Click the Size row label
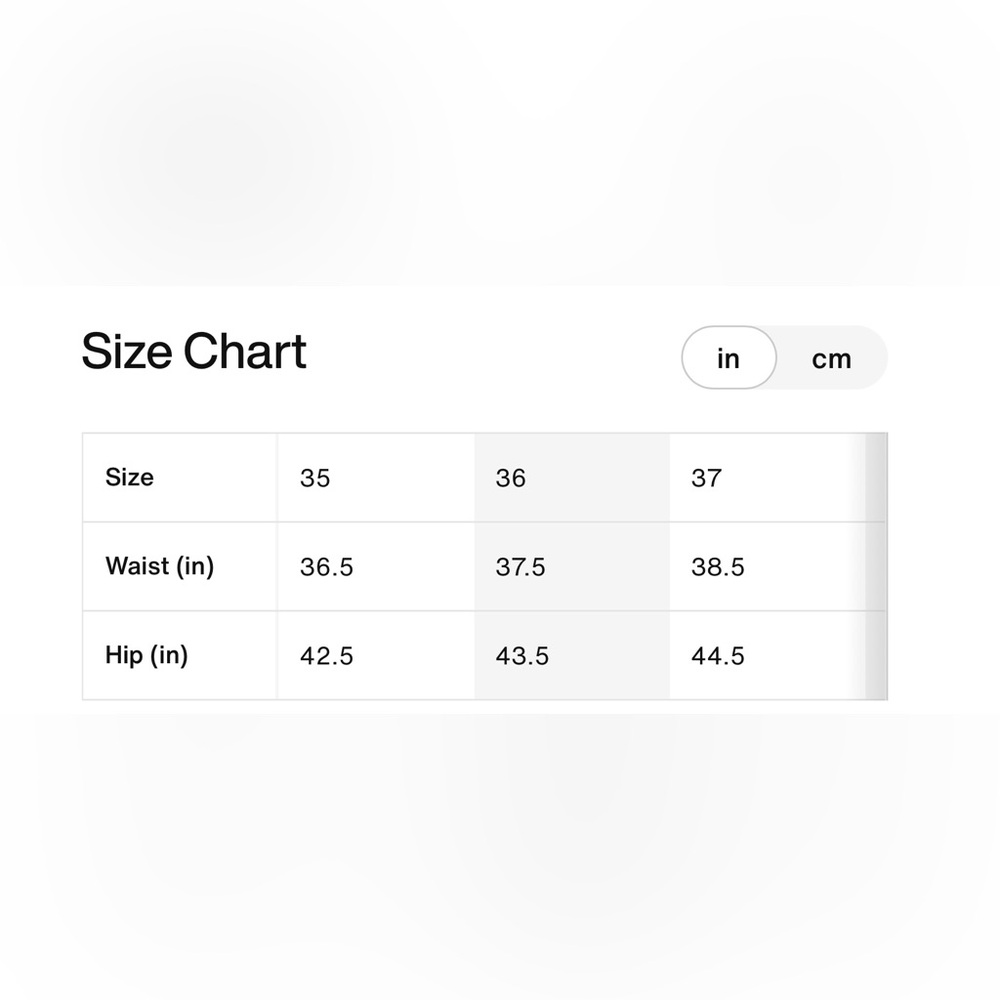This screenshot has width=1000, height=1000. coord(129,477)
